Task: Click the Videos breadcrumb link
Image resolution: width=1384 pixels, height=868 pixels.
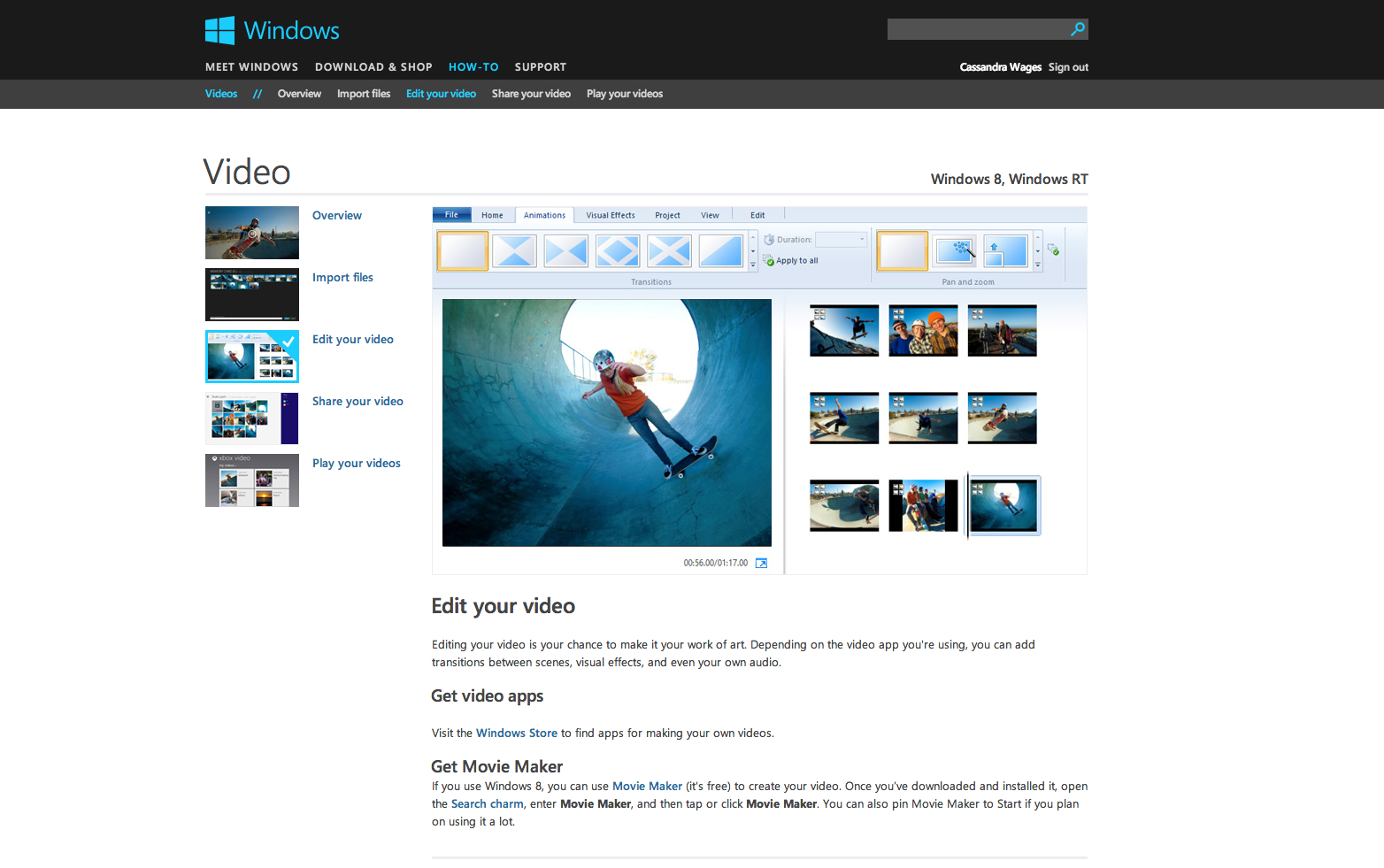Action: pos(221,94)
